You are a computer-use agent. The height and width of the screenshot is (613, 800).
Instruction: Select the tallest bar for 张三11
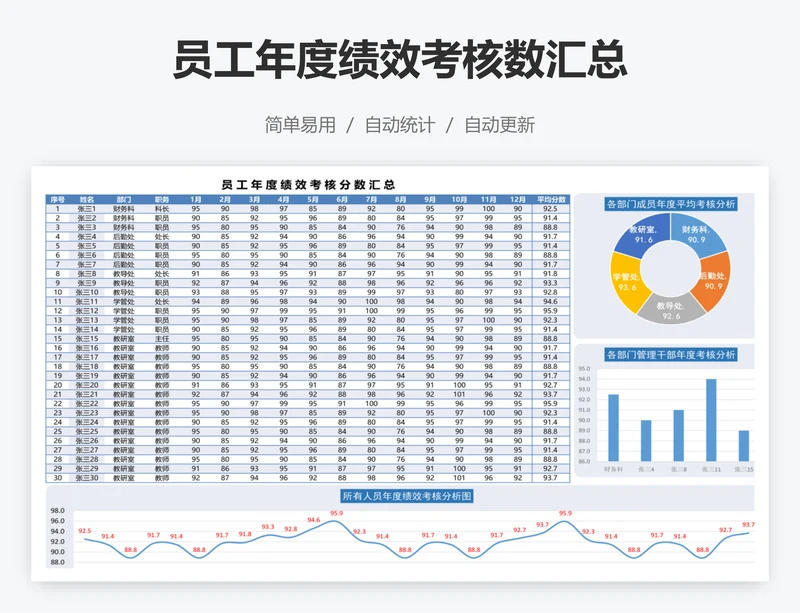coord(711,419)
